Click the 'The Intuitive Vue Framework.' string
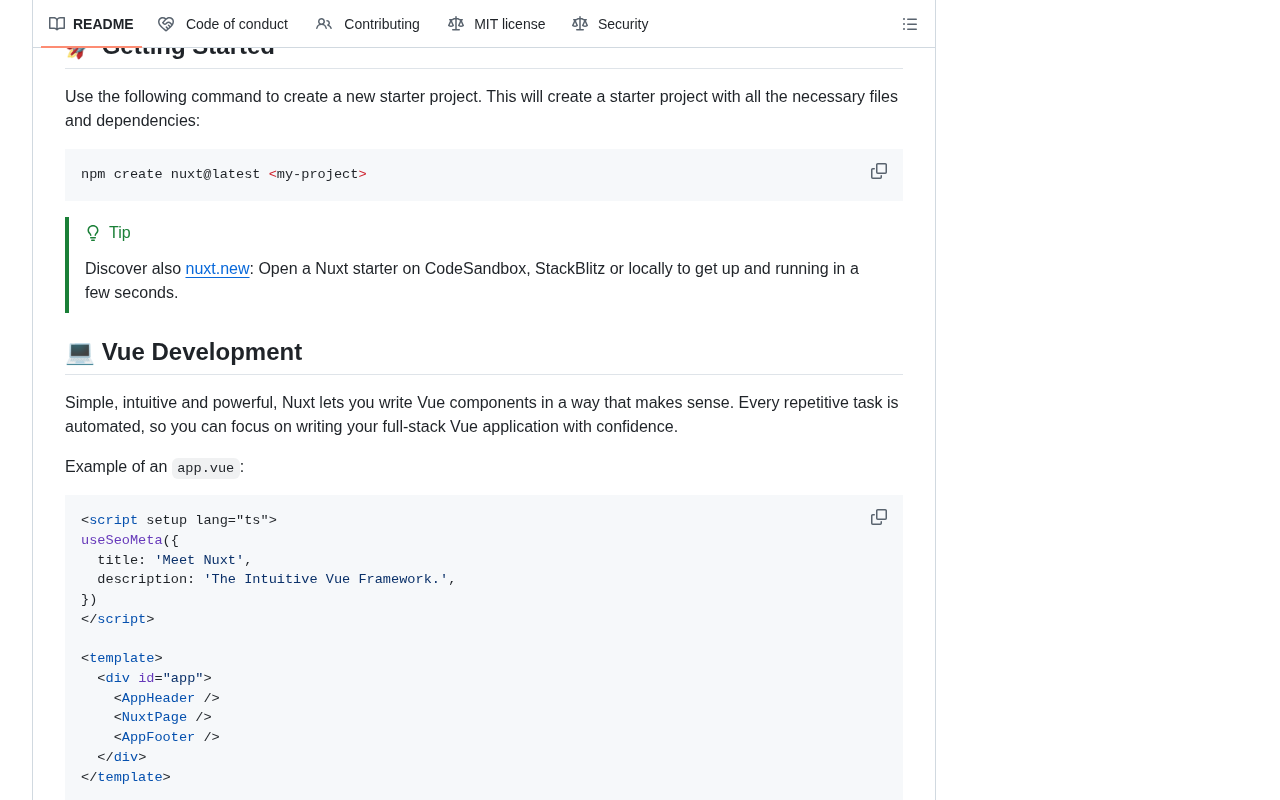Viewport: 1280px width, 800px height. coord(326,579)
